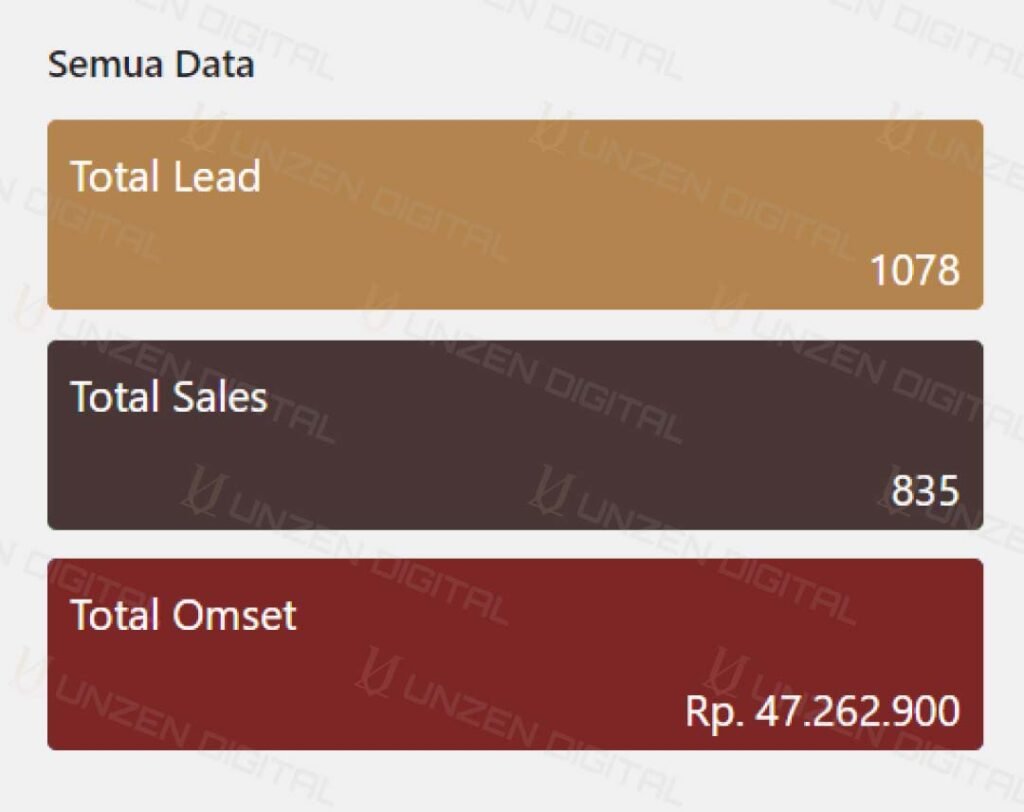
Task: Click the 835 sales count value
Action: (x=925, y=491)
